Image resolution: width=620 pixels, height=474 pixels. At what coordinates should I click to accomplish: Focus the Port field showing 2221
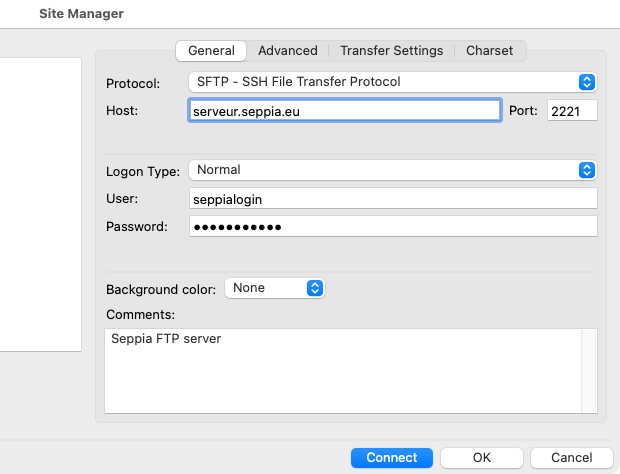(x=571, y=111)
